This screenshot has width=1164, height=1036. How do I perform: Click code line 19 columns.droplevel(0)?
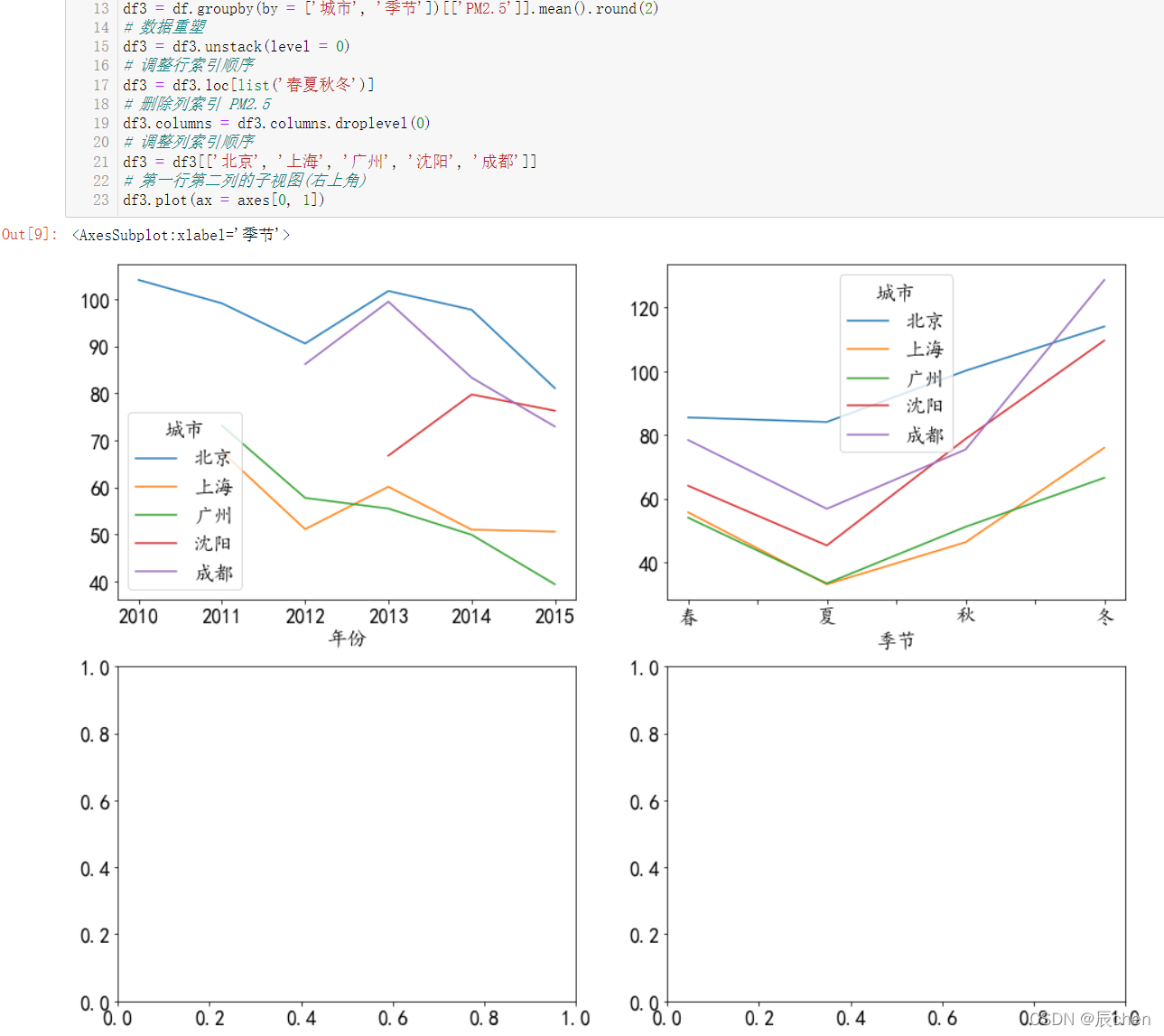tap(276, 123)
